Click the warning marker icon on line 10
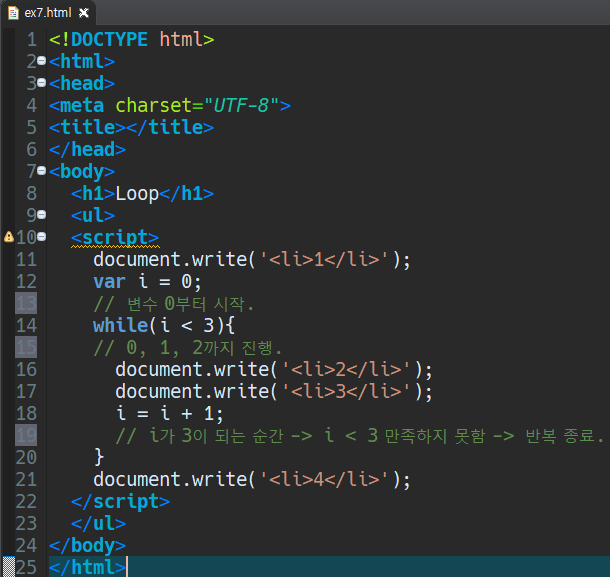 [x=9, y=237]
